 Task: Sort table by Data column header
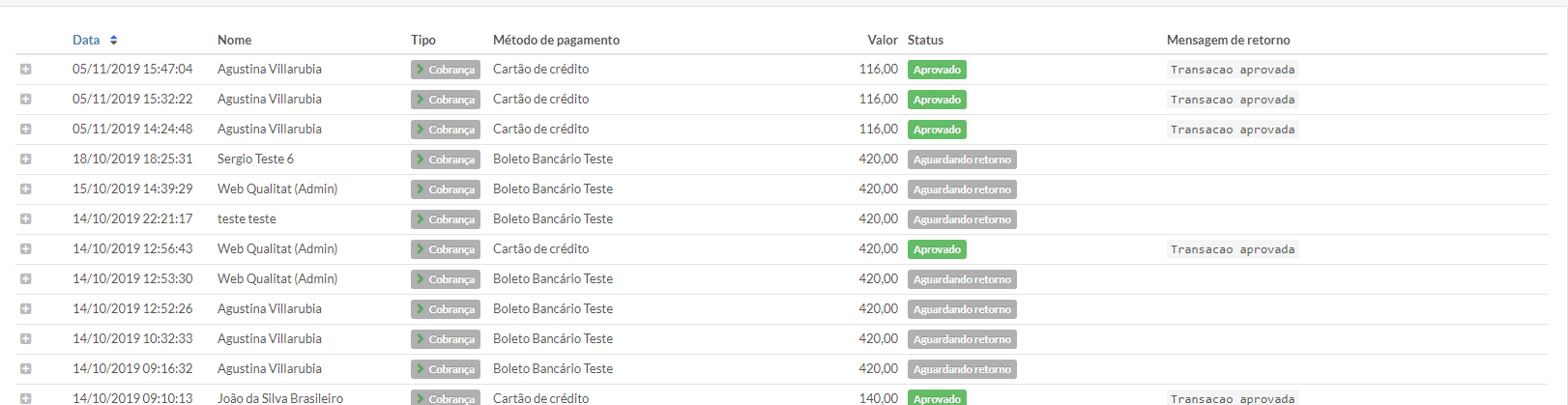(x=86, y=40)
